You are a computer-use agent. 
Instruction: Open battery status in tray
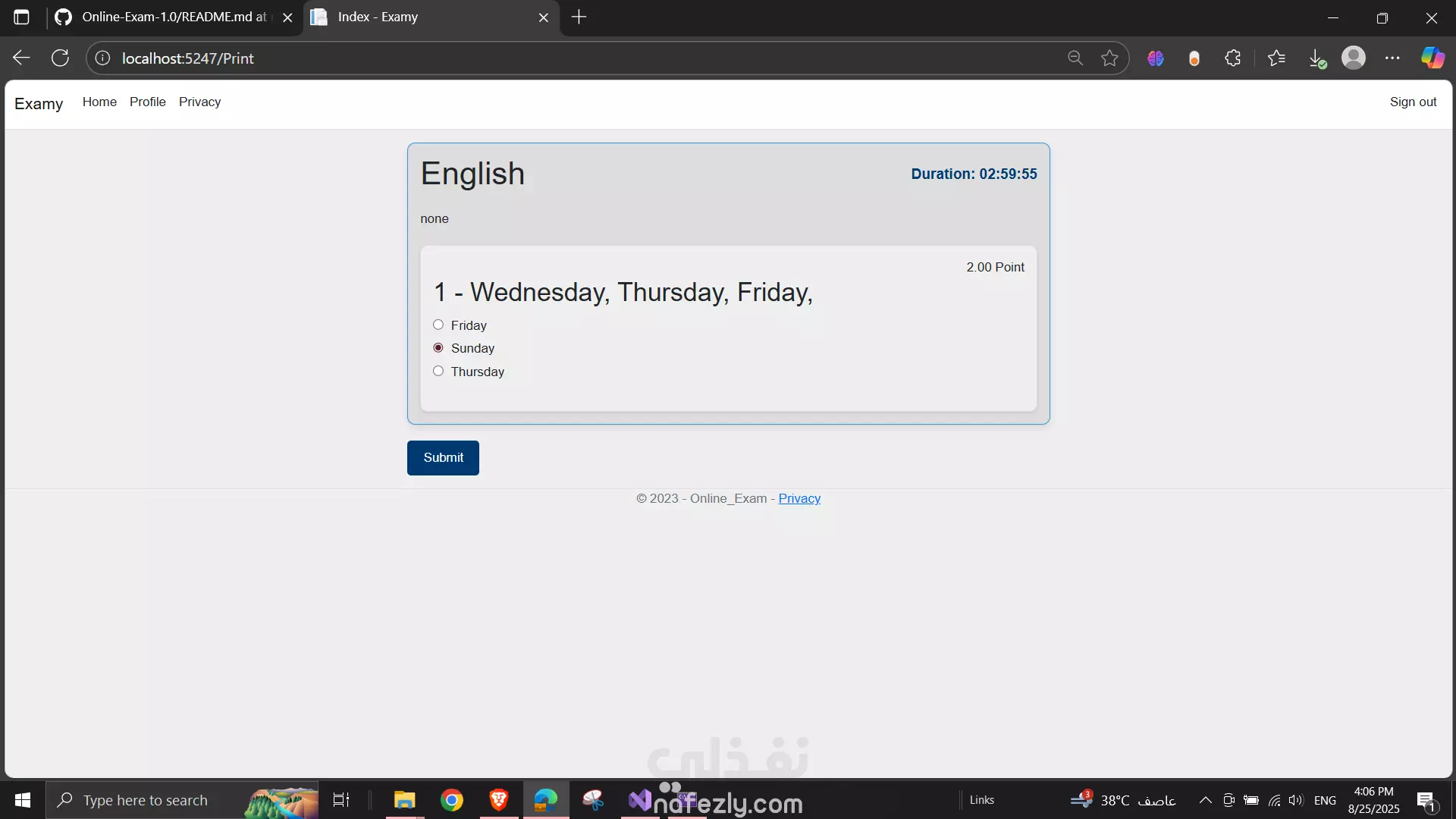coord(1251,800)
